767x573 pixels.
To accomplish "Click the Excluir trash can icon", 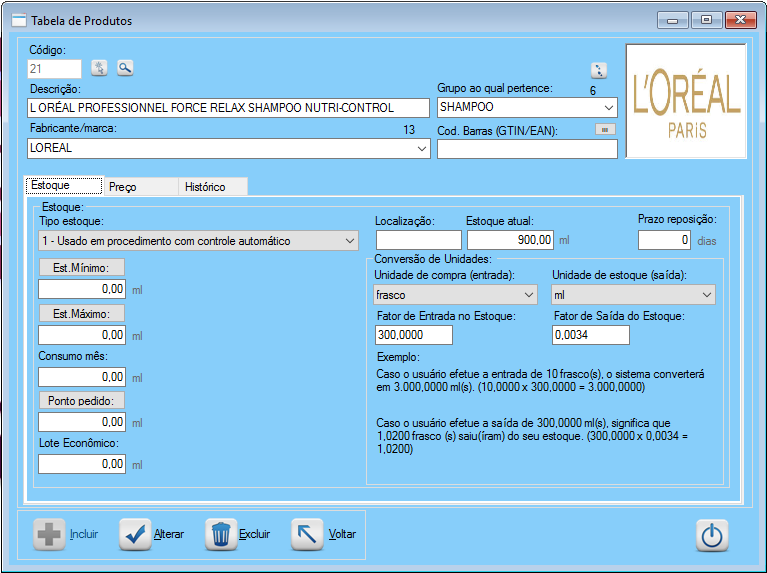I will click(x=221, y=534).
